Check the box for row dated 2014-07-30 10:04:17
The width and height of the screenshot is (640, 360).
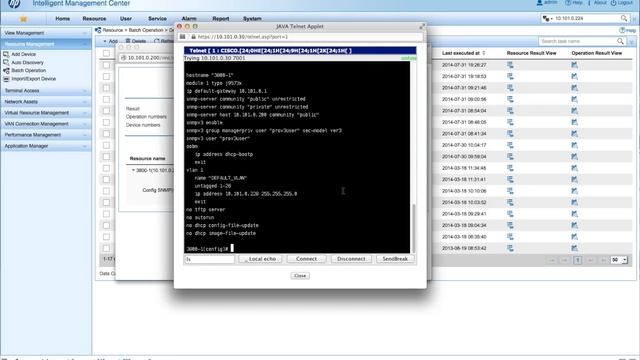tap(106, 145)
